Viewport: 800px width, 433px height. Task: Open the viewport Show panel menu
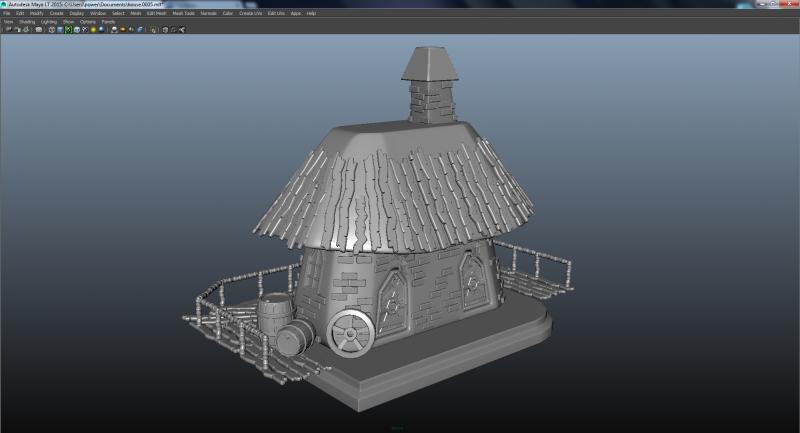[68, 22]
